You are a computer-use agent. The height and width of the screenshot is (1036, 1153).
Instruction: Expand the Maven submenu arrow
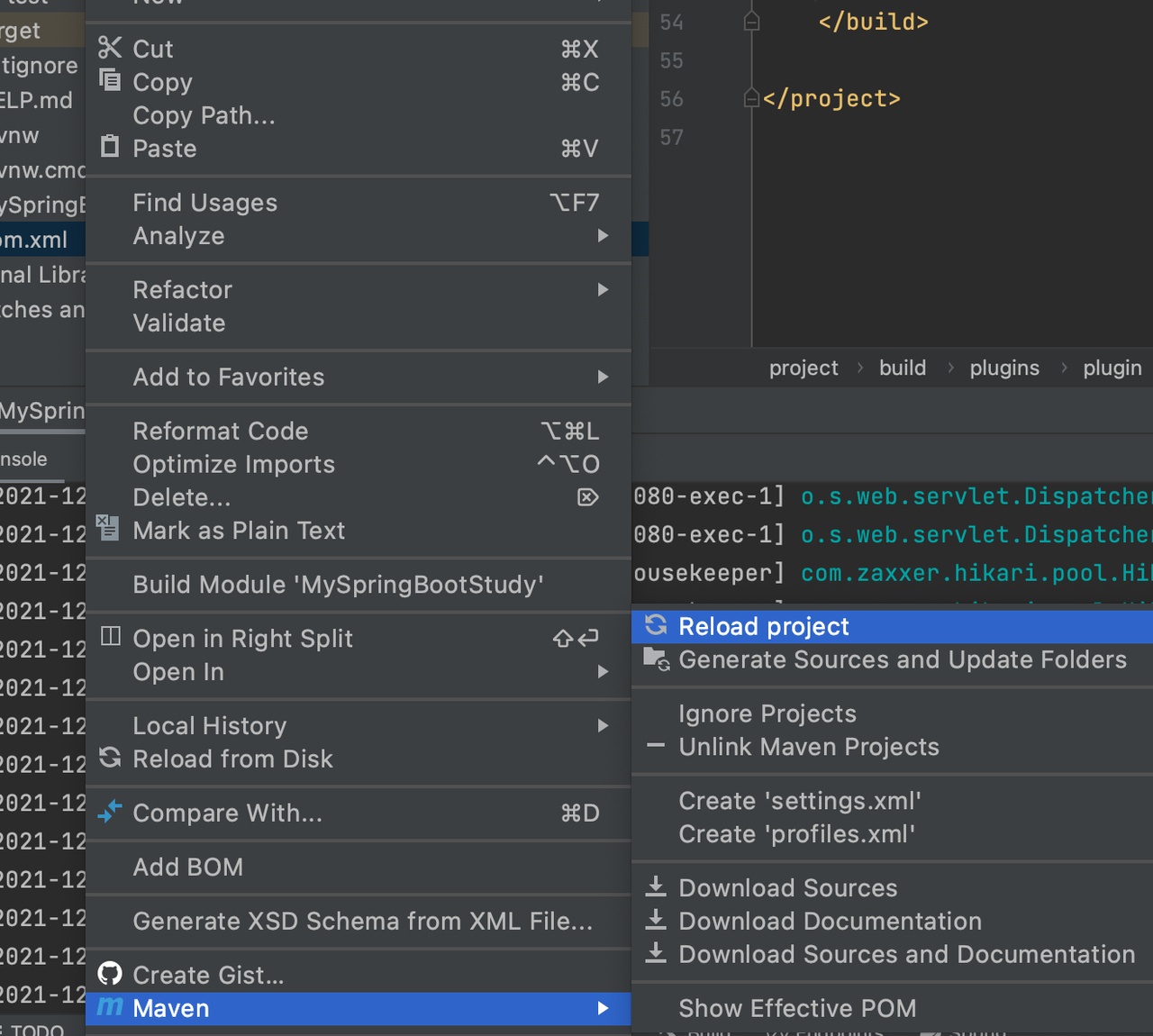[603, 1008]
